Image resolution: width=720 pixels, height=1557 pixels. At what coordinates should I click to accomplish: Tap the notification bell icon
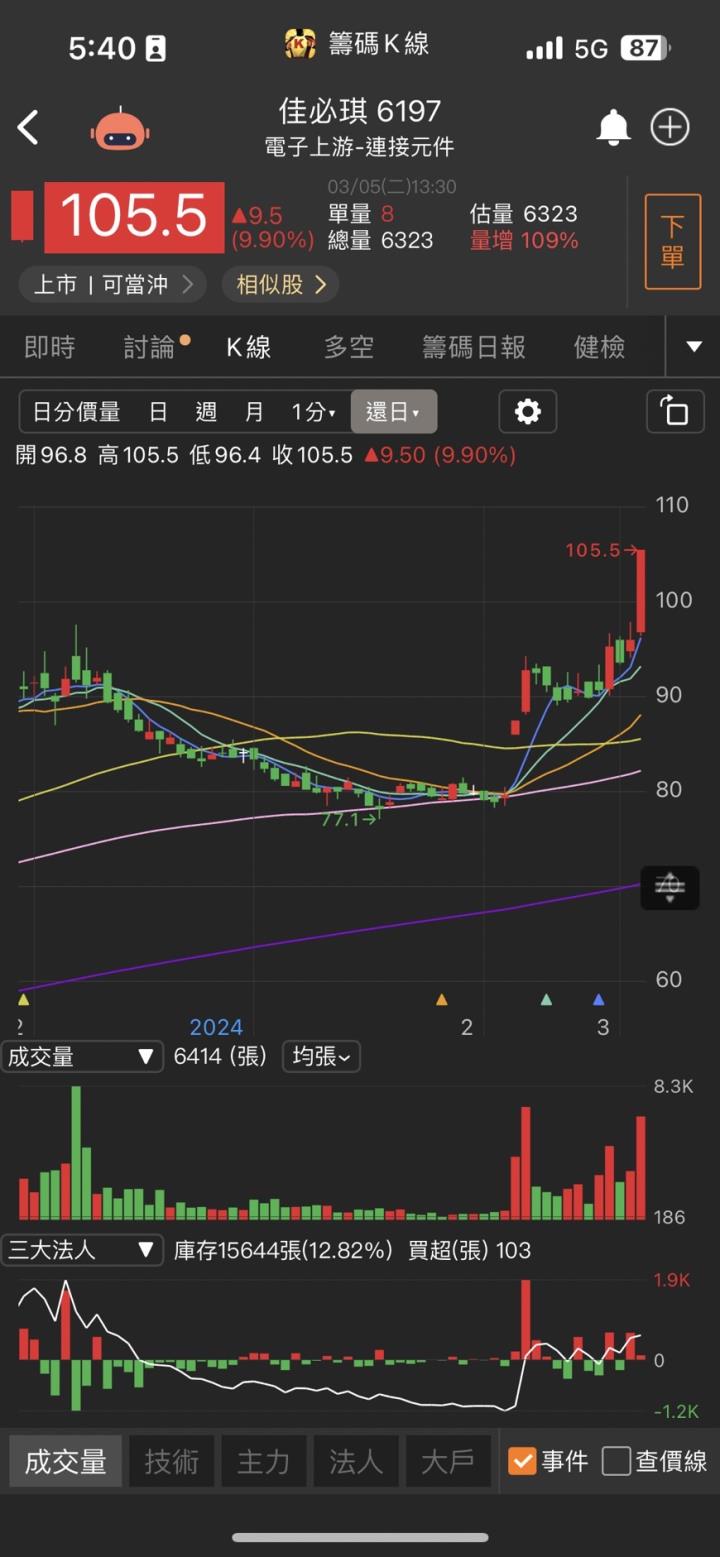pyautogui.click(x=613, y=128)
